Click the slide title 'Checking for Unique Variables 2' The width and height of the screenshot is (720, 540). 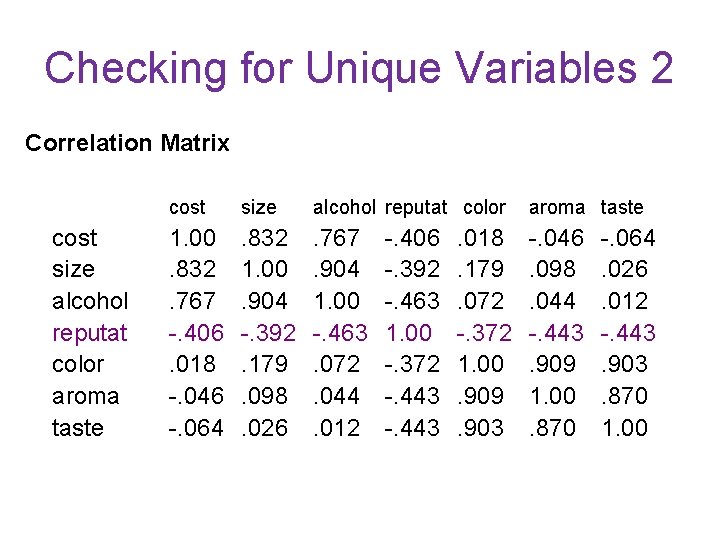coord(359,69)
